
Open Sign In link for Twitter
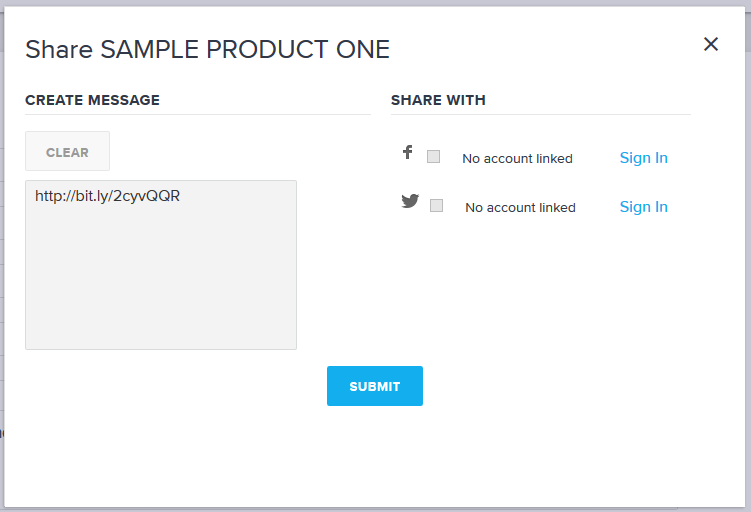coord(643,207)
